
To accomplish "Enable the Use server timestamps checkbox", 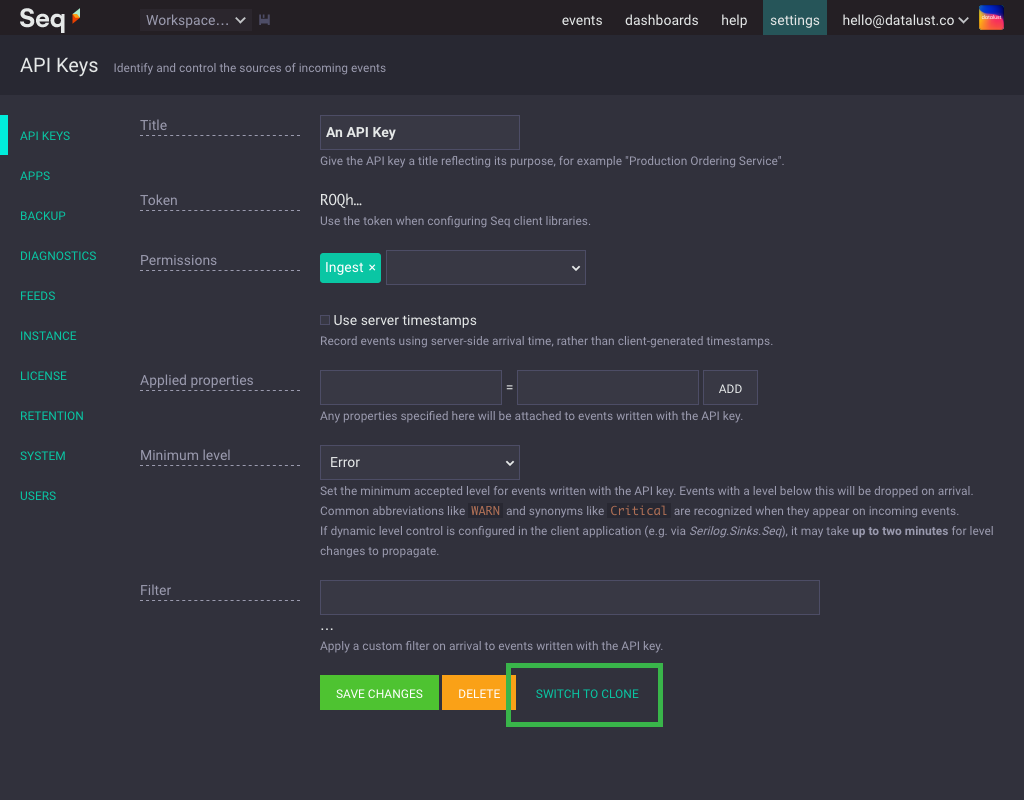I will (324, 320).
